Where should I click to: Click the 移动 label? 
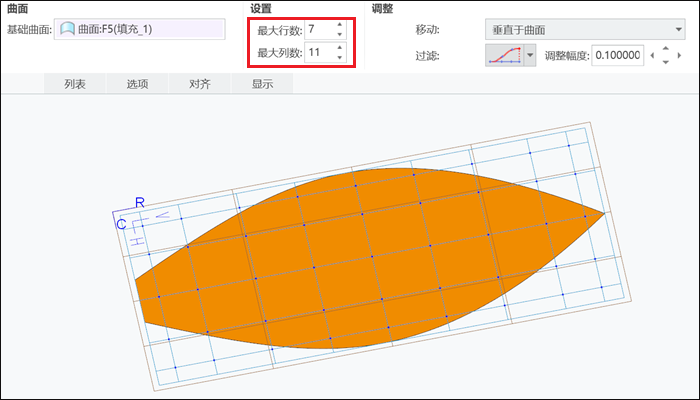[427, 30]
